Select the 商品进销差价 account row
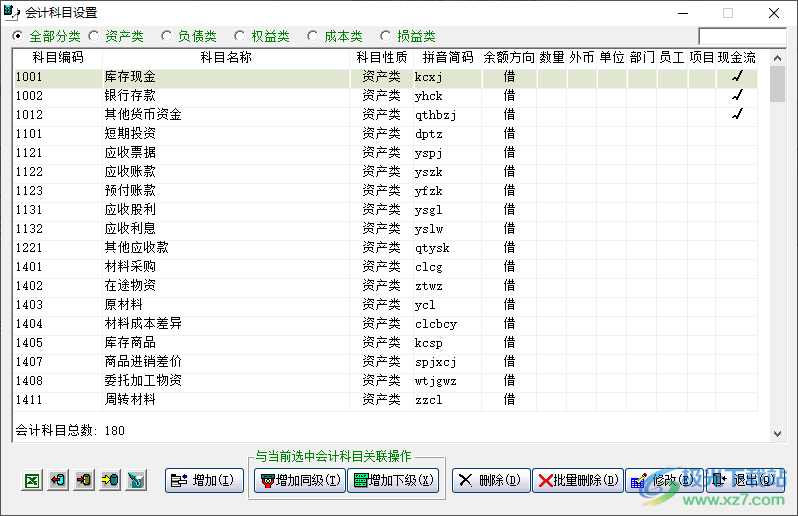The height and width of the screenshot is (516, 798). (385, 362)
